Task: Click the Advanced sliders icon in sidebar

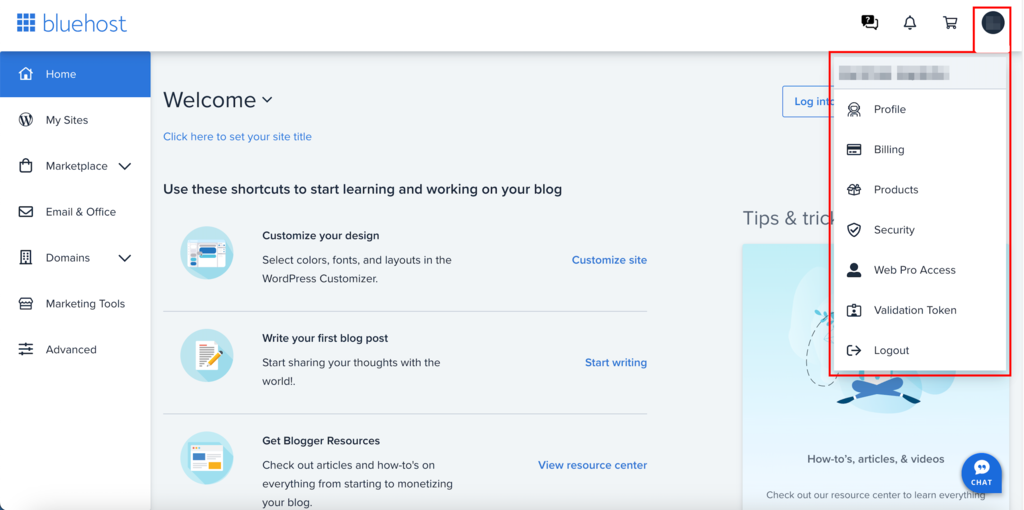Action: [26, 350]
